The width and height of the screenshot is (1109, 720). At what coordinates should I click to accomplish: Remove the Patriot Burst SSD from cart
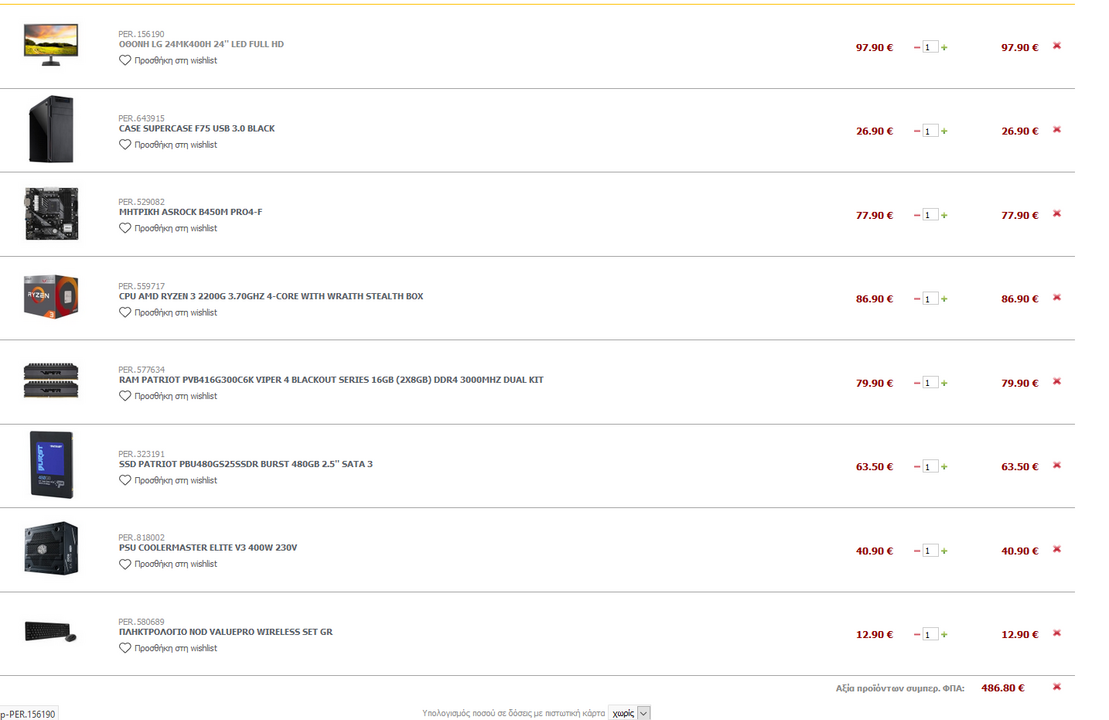coord(1057,465)
